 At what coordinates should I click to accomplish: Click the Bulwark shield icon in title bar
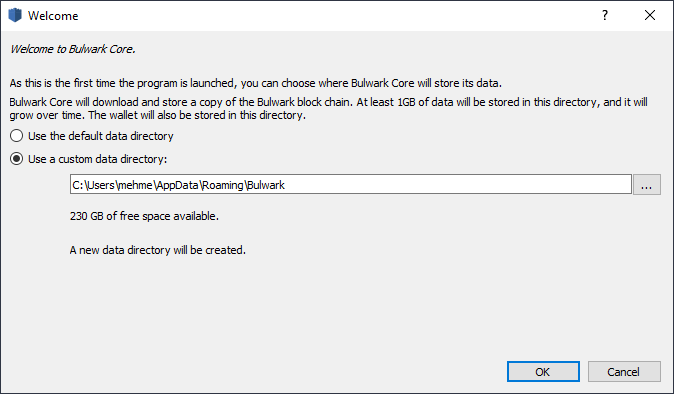[15, 15]
